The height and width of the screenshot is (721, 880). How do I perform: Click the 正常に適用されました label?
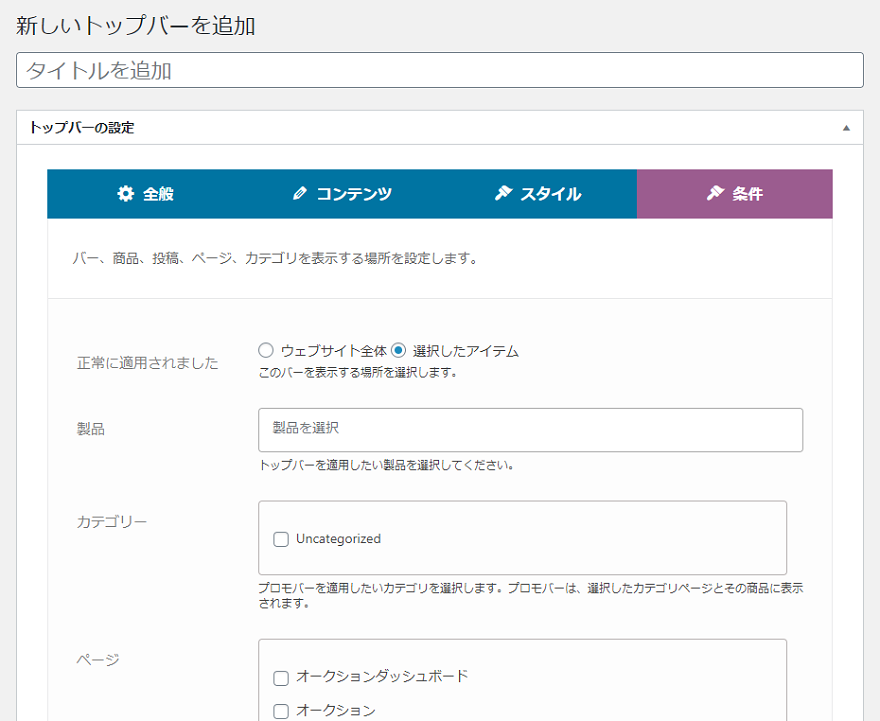[x=148, y=363]
